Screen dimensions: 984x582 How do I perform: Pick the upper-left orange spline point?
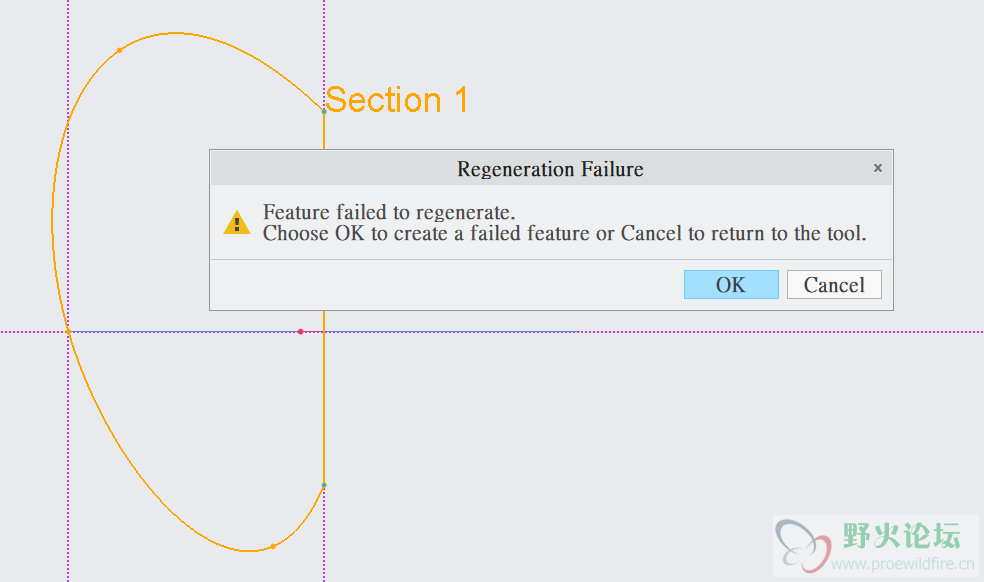point(119,50)
